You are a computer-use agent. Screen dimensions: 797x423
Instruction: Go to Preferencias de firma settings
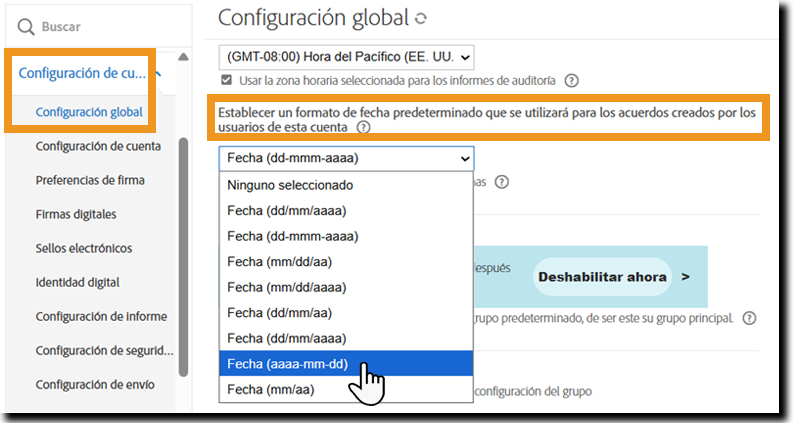90,180
